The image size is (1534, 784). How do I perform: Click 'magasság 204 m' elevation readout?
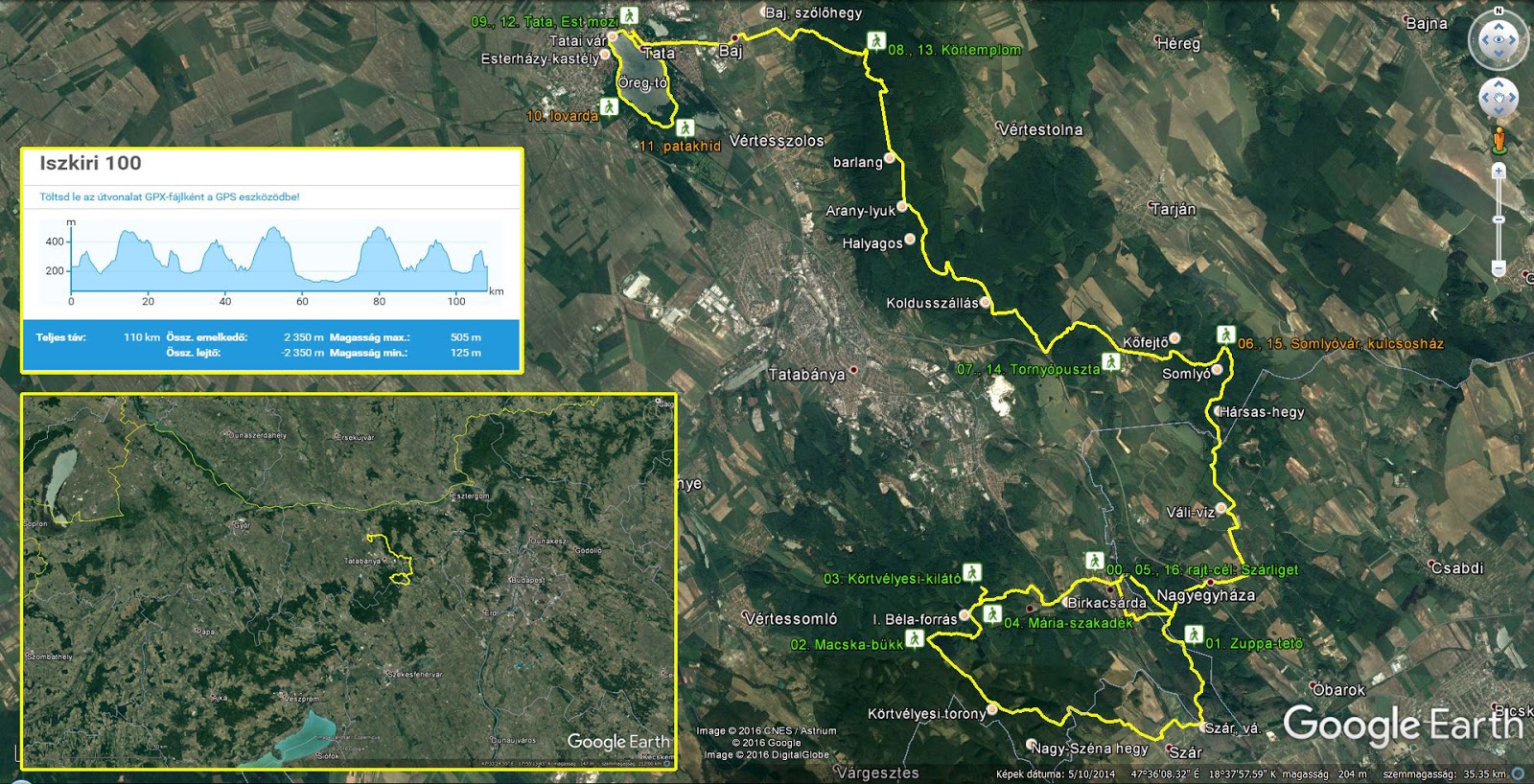(1324, 774)
